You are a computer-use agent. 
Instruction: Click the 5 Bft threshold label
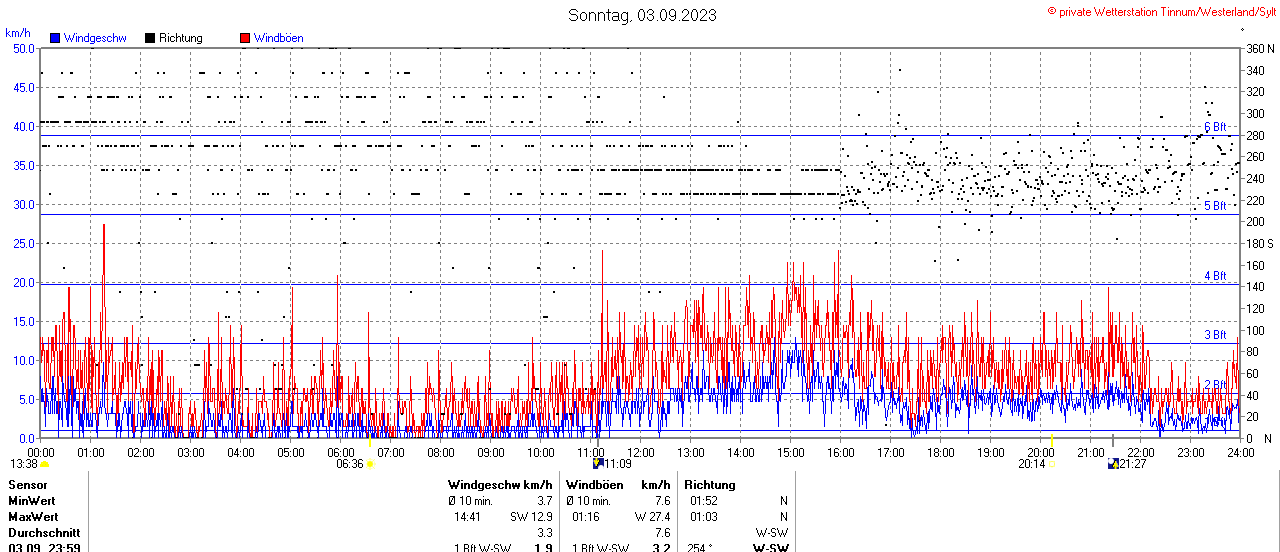(x=1215, y=206)
